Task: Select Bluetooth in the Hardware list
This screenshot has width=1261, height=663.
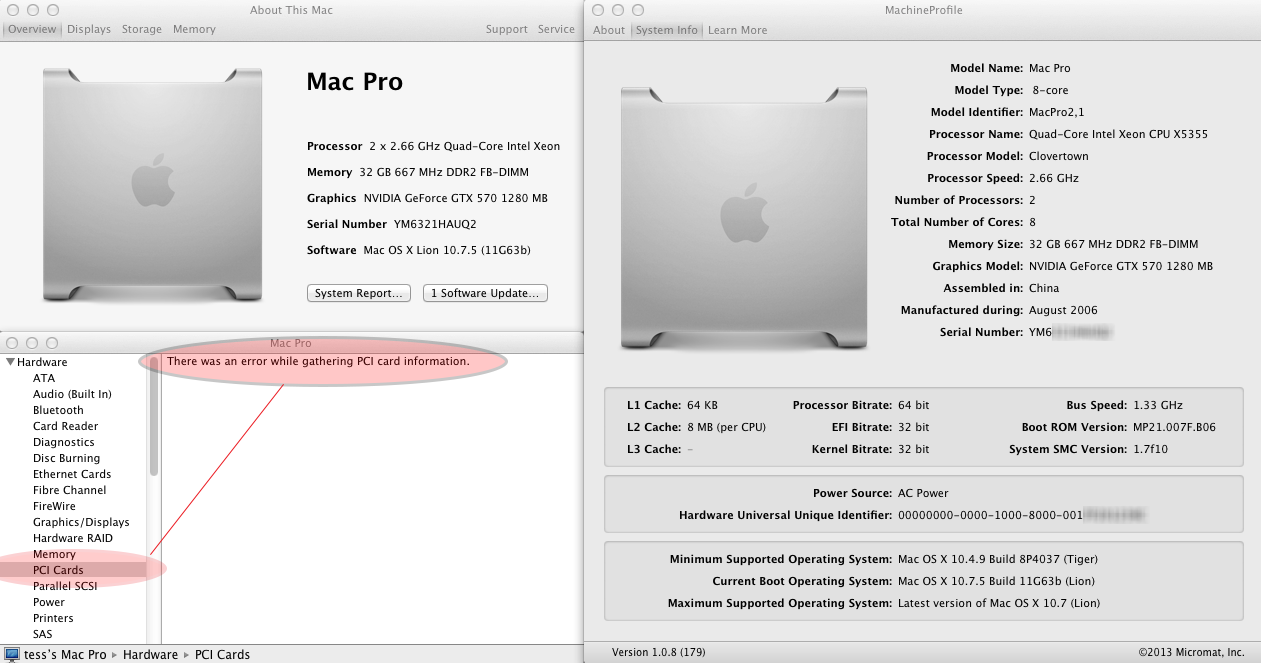Action: [x=58, y=410]
